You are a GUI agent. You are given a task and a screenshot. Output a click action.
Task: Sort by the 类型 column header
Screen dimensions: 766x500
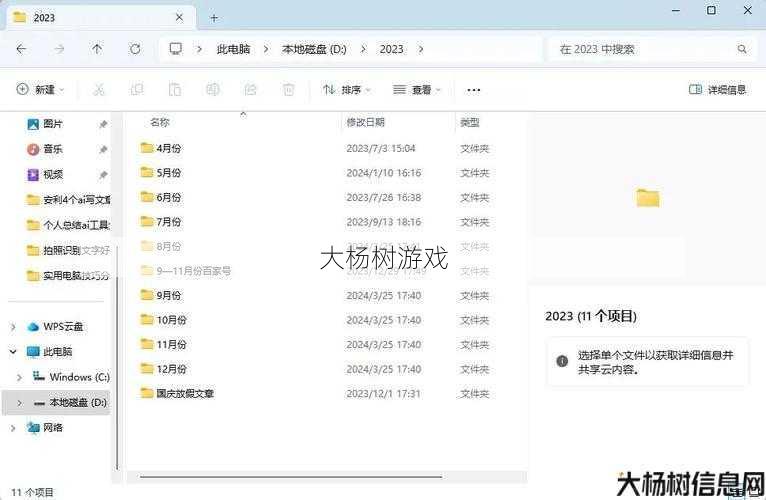(x=469, y=122)
